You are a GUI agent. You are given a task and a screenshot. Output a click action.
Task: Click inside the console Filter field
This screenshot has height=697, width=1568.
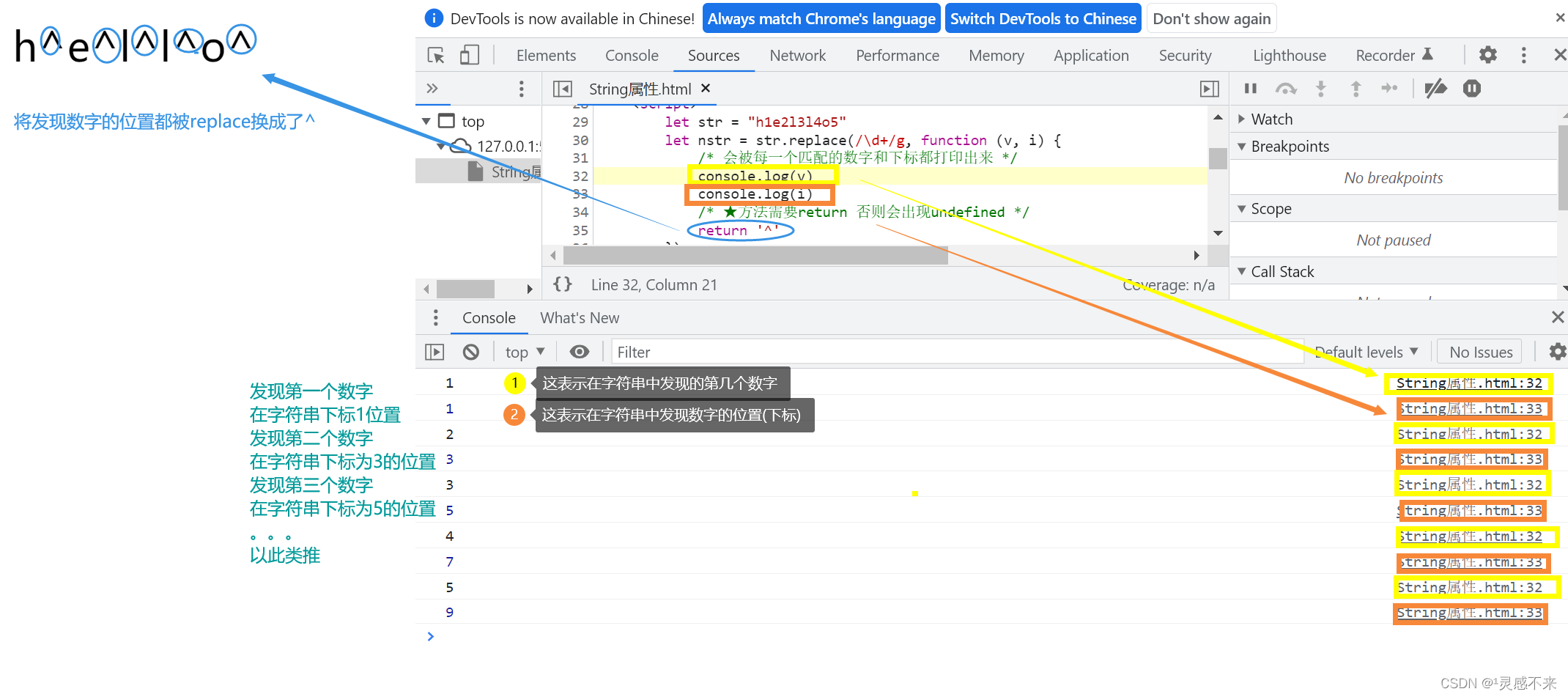click(733, 352)
